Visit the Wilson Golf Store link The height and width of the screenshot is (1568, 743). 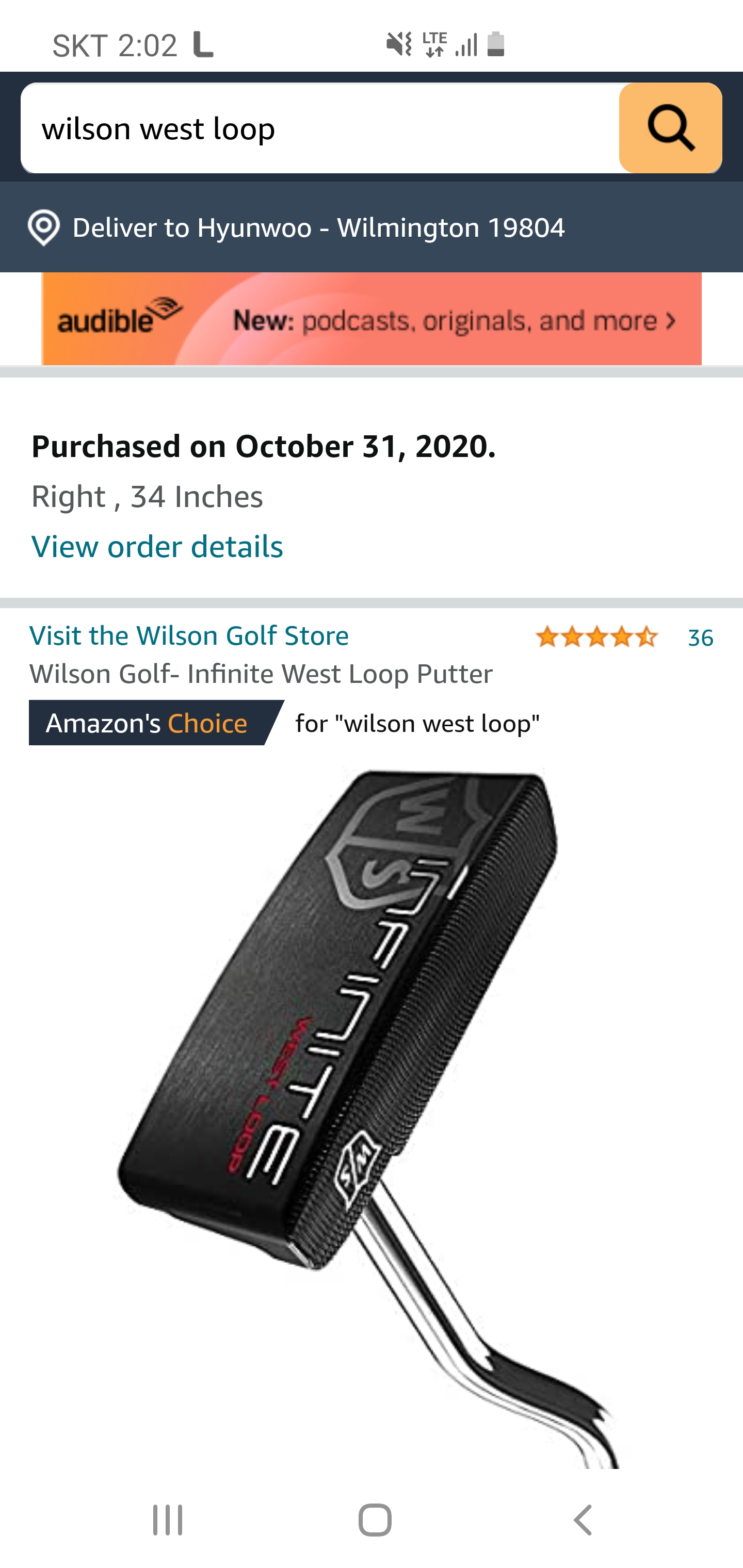pyautogui.click(x=189, y=635)
